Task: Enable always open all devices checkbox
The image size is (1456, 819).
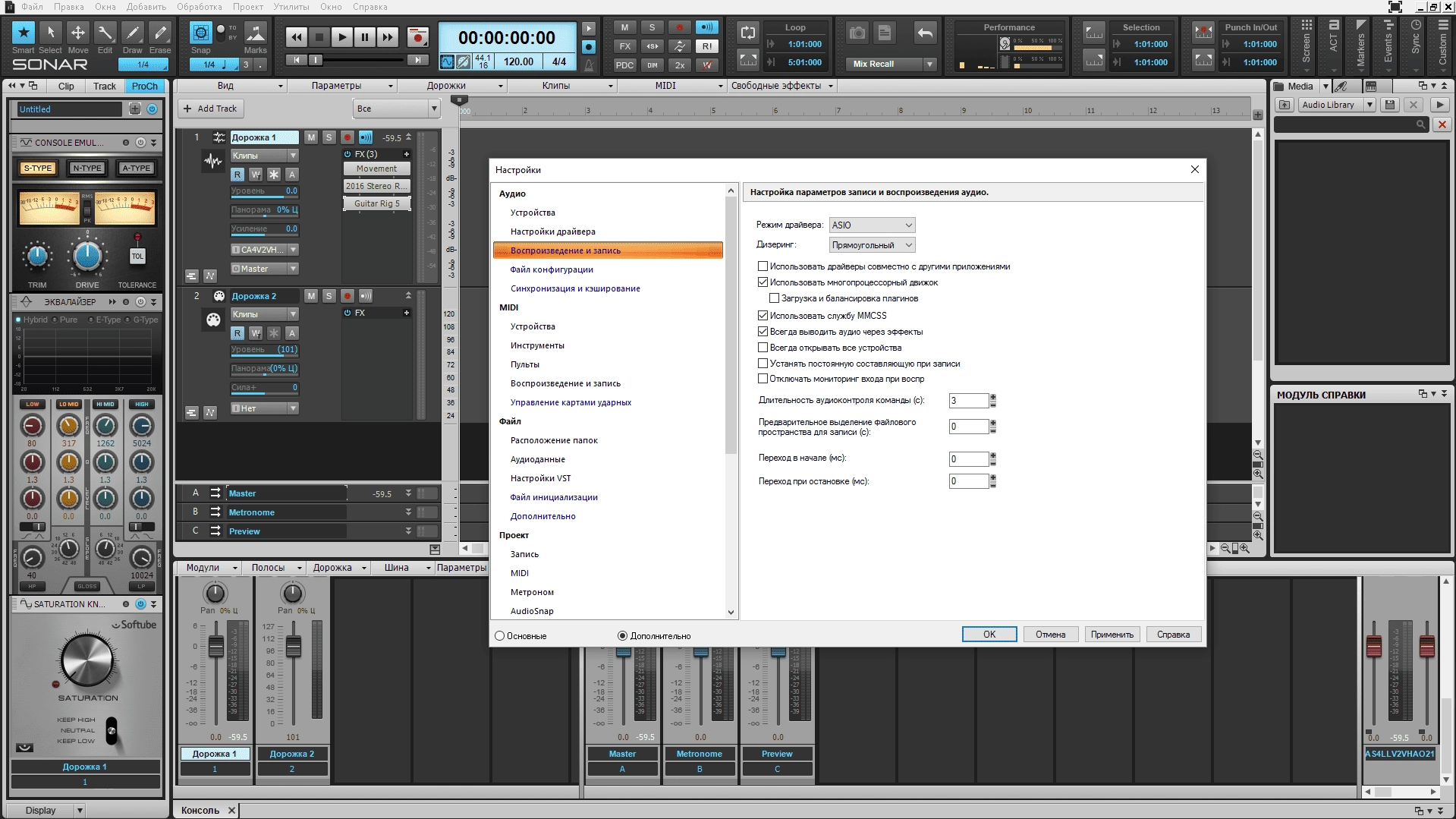Action: click(x=763, y=348)
